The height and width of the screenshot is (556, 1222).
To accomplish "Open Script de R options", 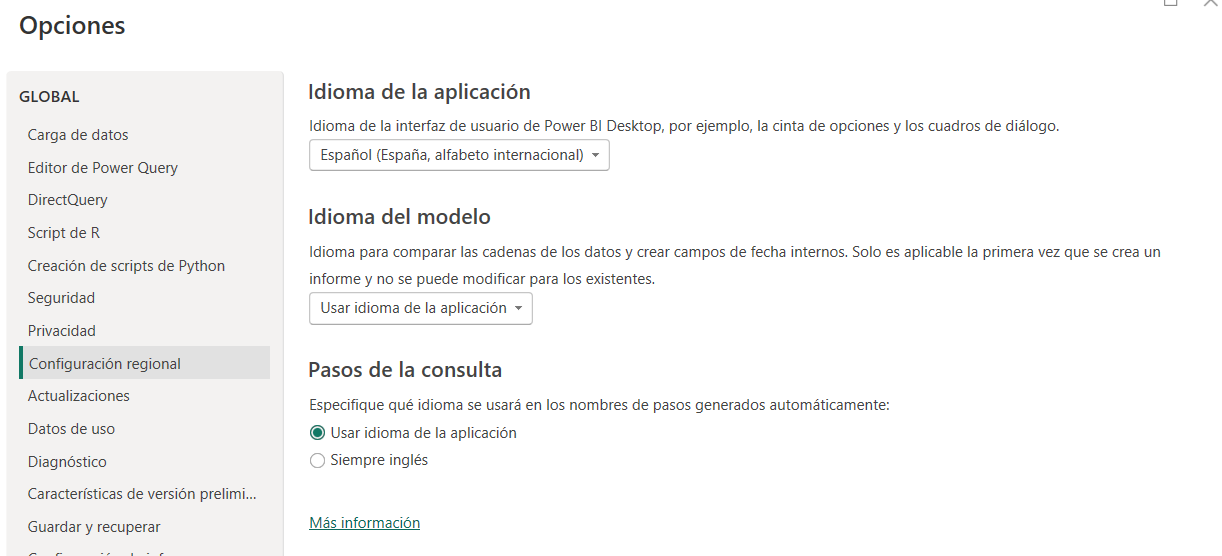I will (x=63, y=233).
